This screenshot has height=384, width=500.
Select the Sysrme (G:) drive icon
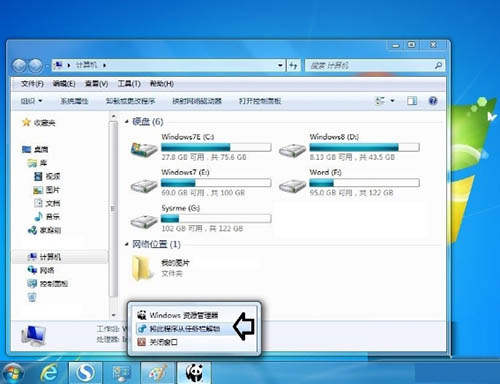pyautogui.click(x=144, y=221)
